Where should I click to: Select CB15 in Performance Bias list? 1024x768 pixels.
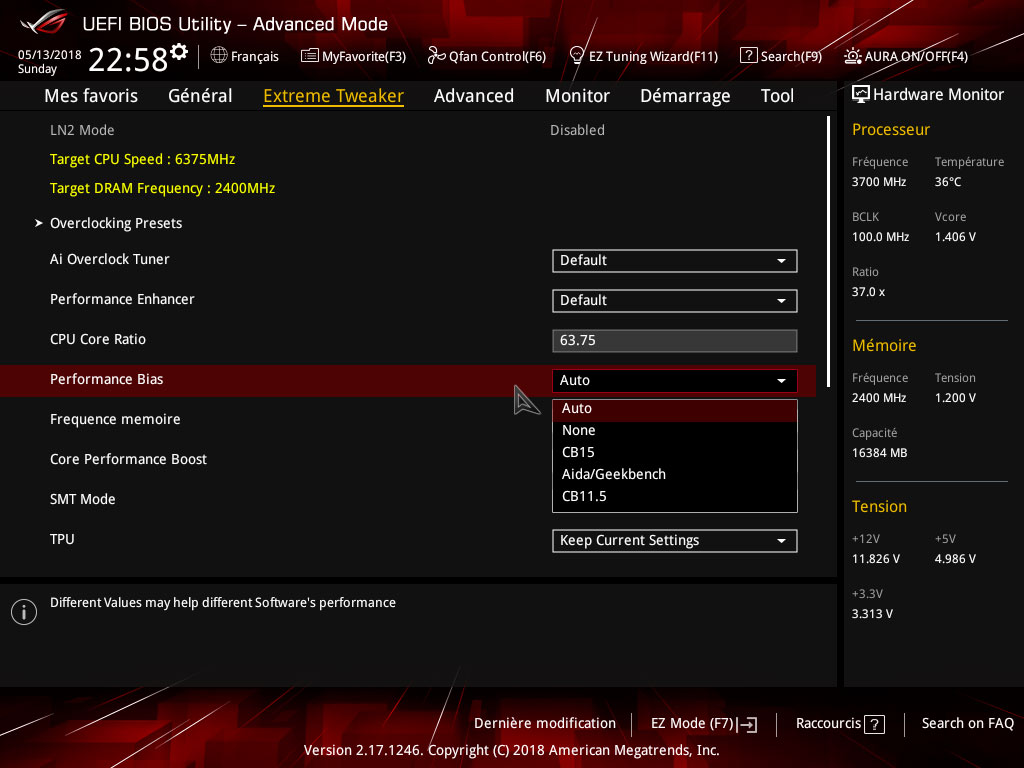578,452
